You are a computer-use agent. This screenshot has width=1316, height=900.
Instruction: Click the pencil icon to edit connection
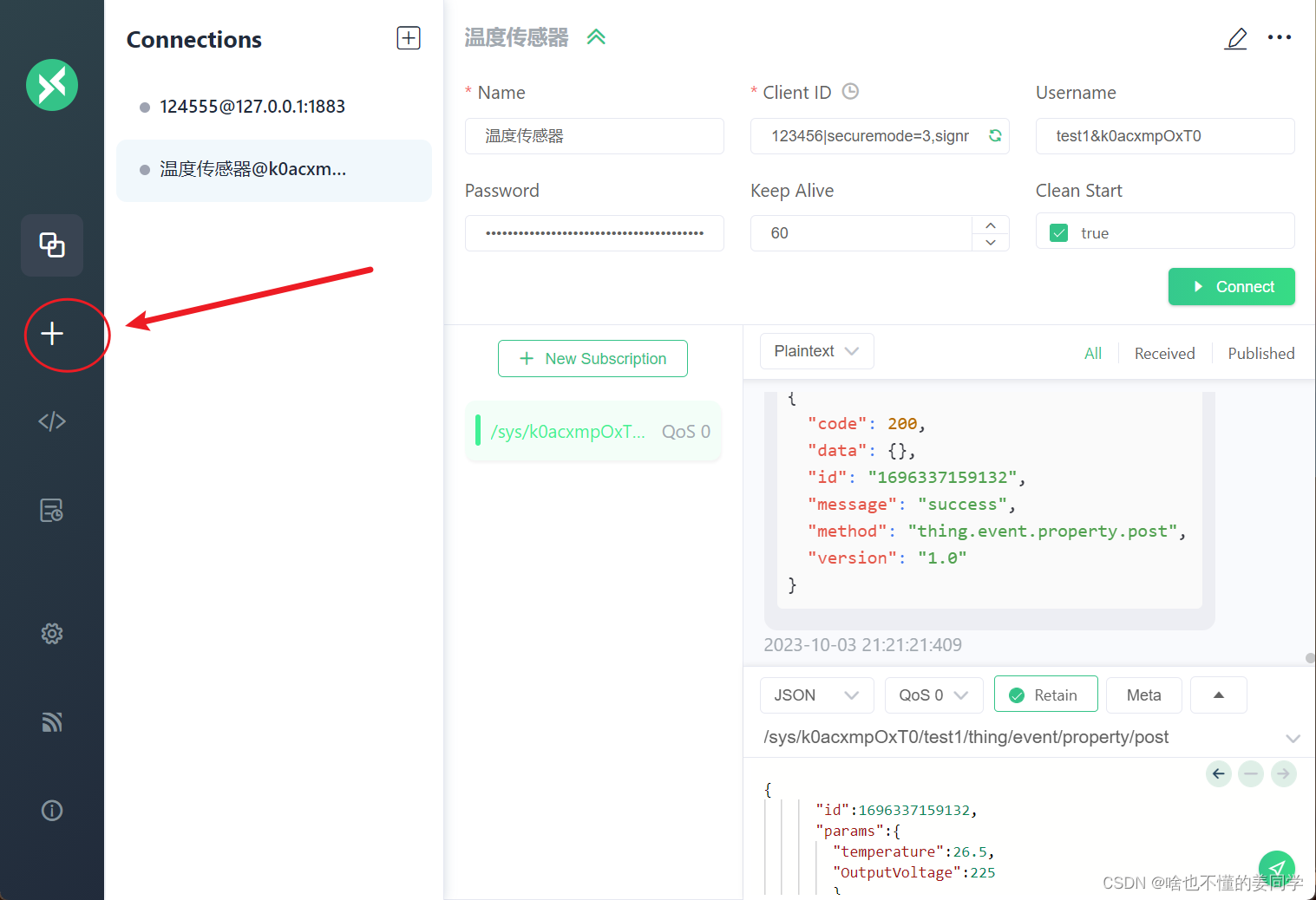(1235, 38)
